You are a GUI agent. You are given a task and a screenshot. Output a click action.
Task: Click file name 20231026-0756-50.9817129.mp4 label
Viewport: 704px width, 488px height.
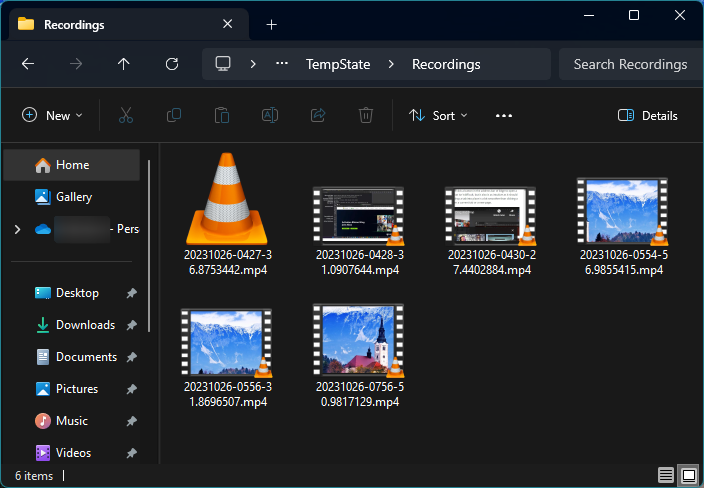click(360, 394)
